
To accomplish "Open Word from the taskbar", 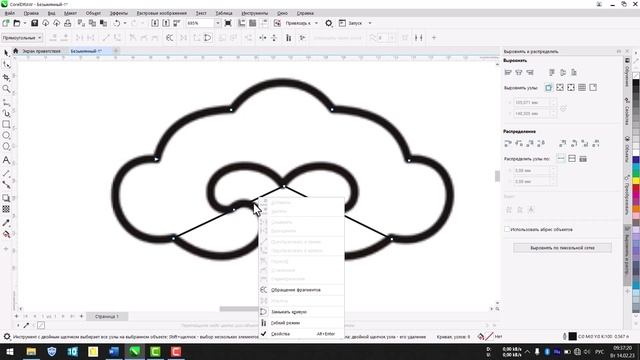I will (x=114, y=352).
